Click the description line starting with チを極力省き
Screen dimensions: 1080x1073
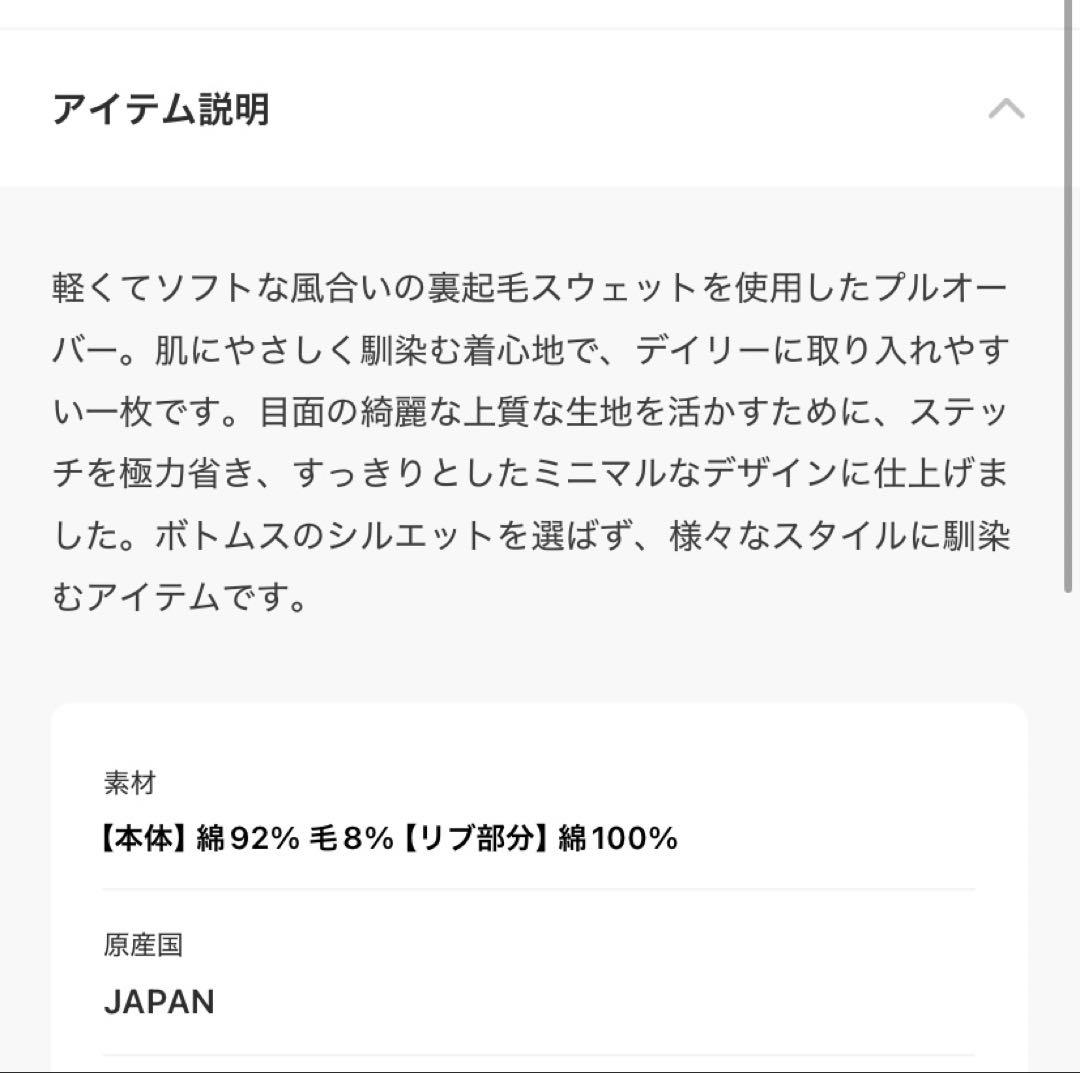(x=530, y=474)
